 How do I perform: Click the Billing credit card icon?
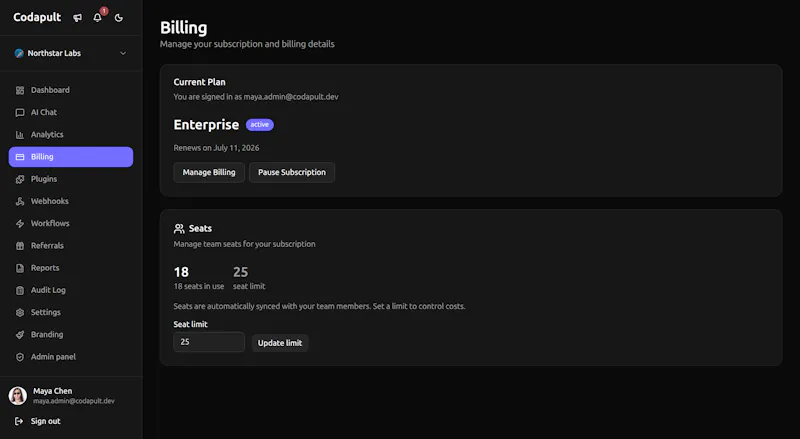tap(20, 157)
